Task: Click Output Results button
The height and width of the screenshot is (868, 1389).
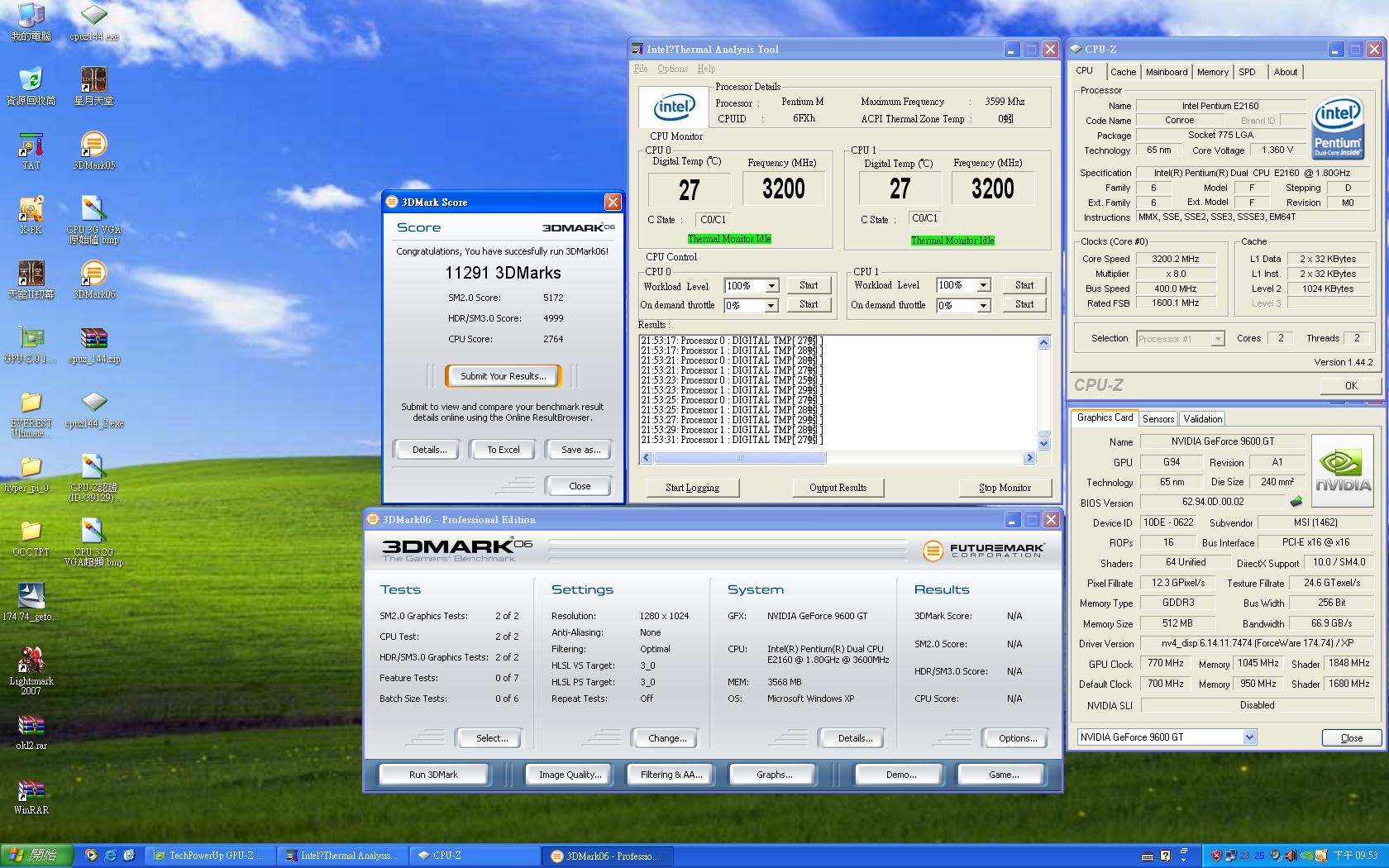Action: [838, 488]
